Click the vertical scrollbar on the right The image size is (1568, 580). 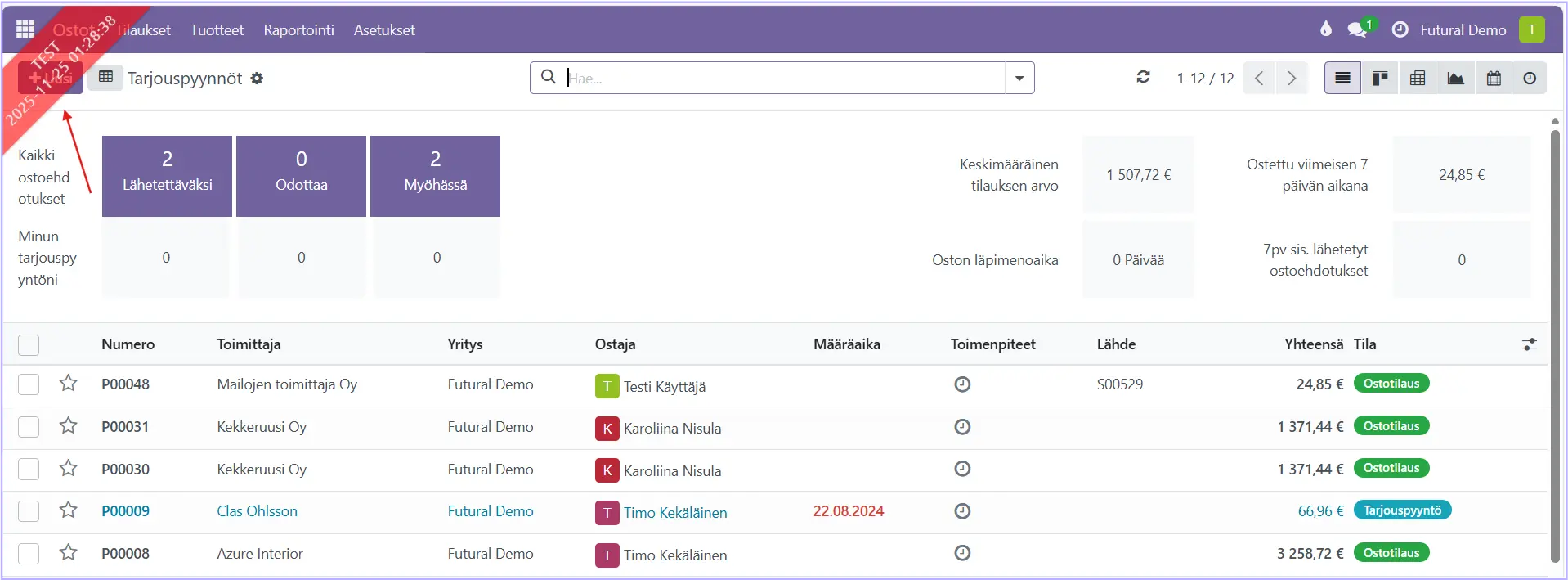coord(1554,344)
